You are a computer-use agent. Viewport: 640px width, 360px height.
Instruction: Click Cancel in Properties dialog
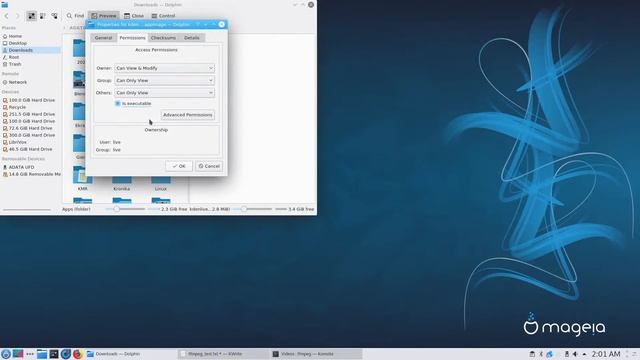point(209,166)
